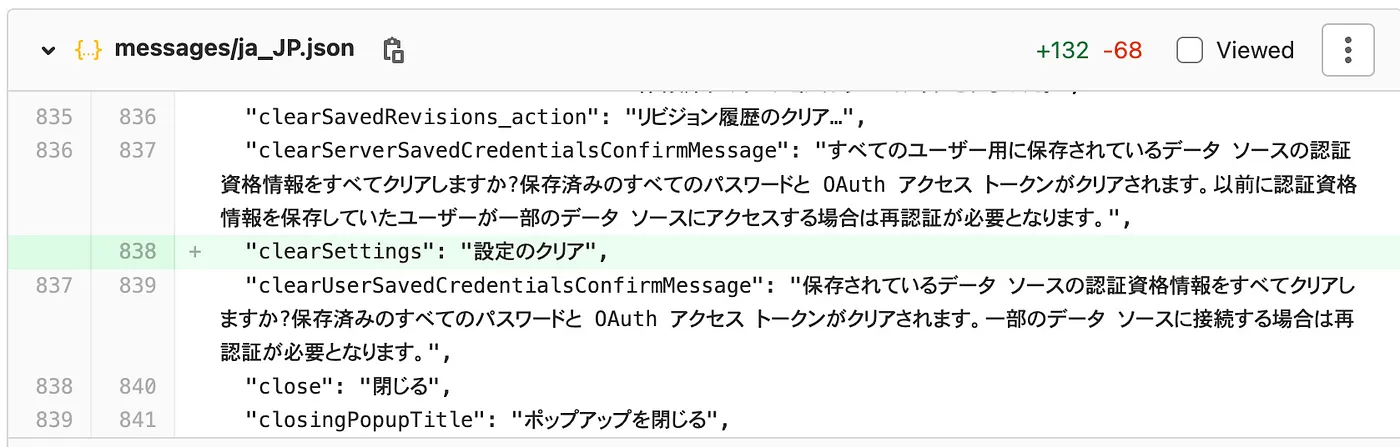Click the red -68 deletions count

[x=1122, y=50]
